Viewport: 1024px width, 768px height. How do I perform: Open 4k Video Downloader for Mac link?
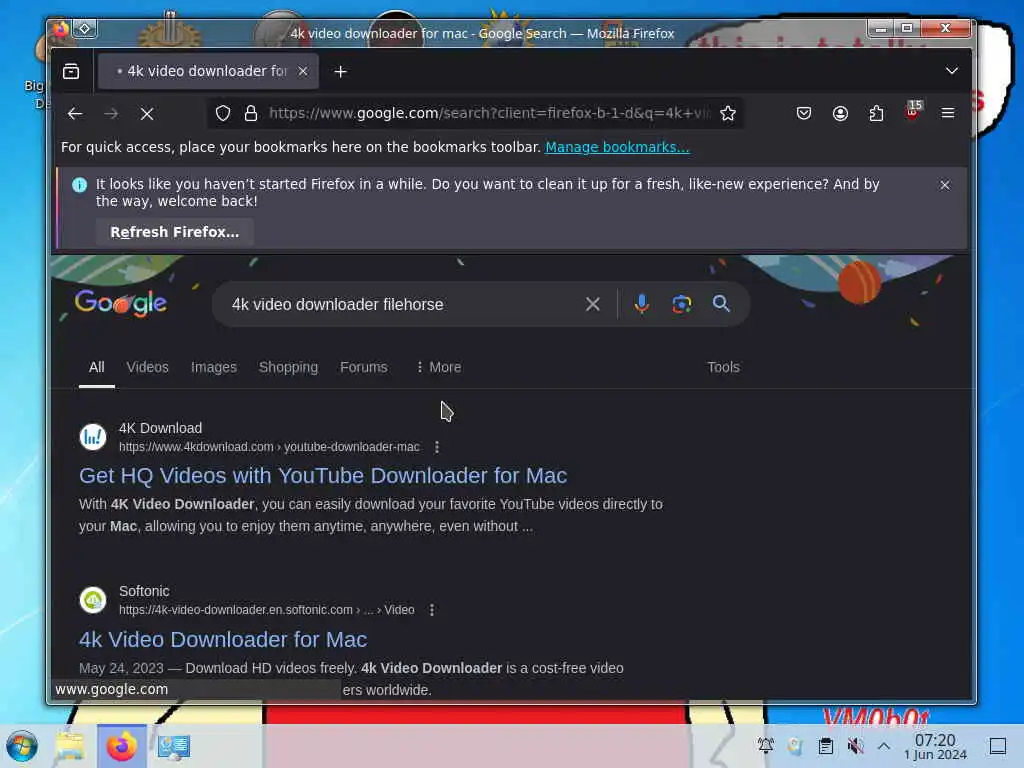[223, 639]
